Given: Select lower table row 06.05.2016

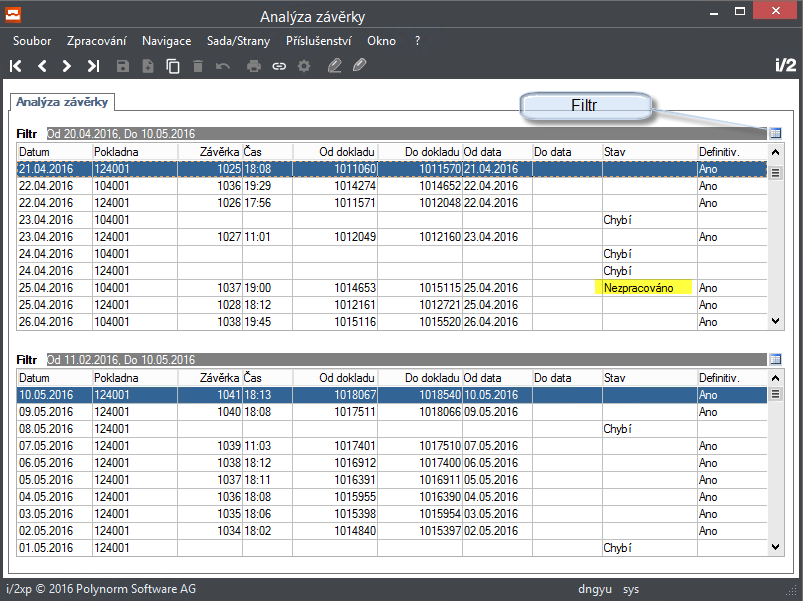Looking at the screenshot, I should click(x=392, y=463).
